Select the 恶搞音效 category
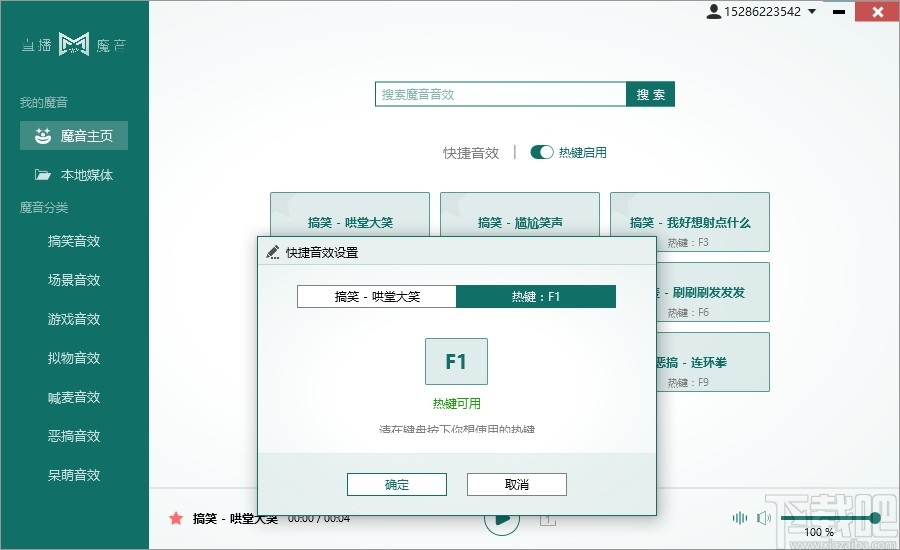 point(74,436)
